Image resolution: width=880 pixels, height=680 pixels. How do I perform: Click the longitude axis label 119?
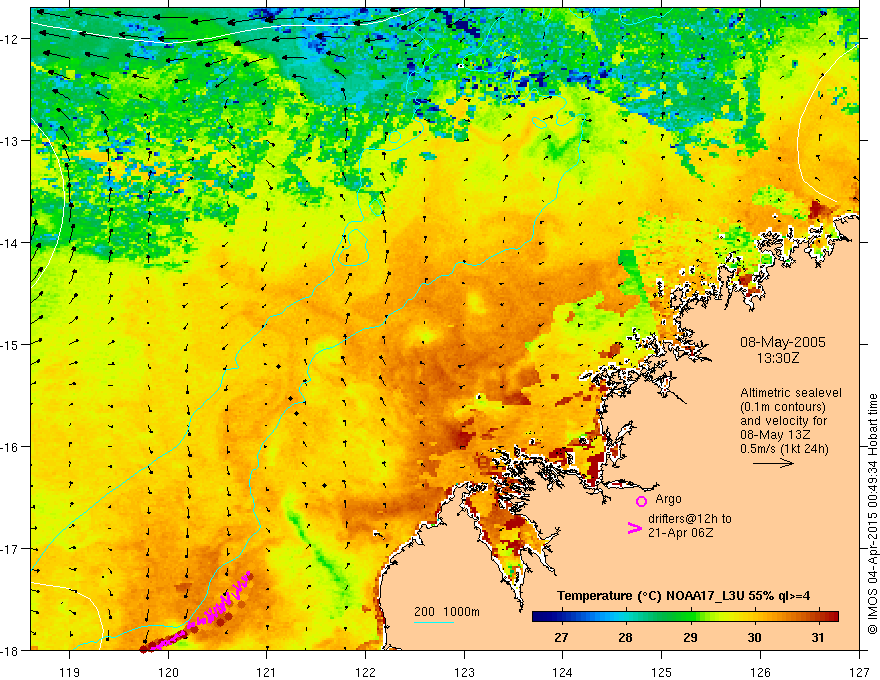pyautogui.click(x=70, y=672)
